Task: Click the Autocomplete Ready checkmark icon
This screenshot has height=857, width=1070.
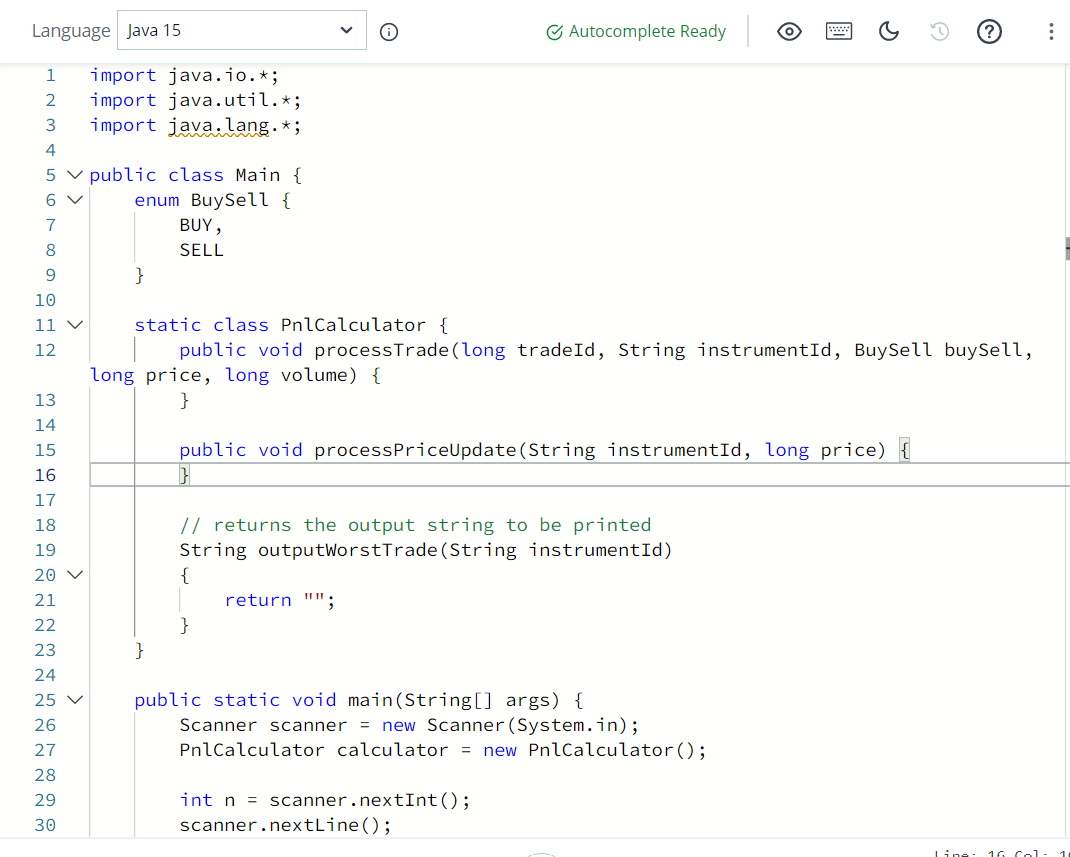Action: point(554,31)
